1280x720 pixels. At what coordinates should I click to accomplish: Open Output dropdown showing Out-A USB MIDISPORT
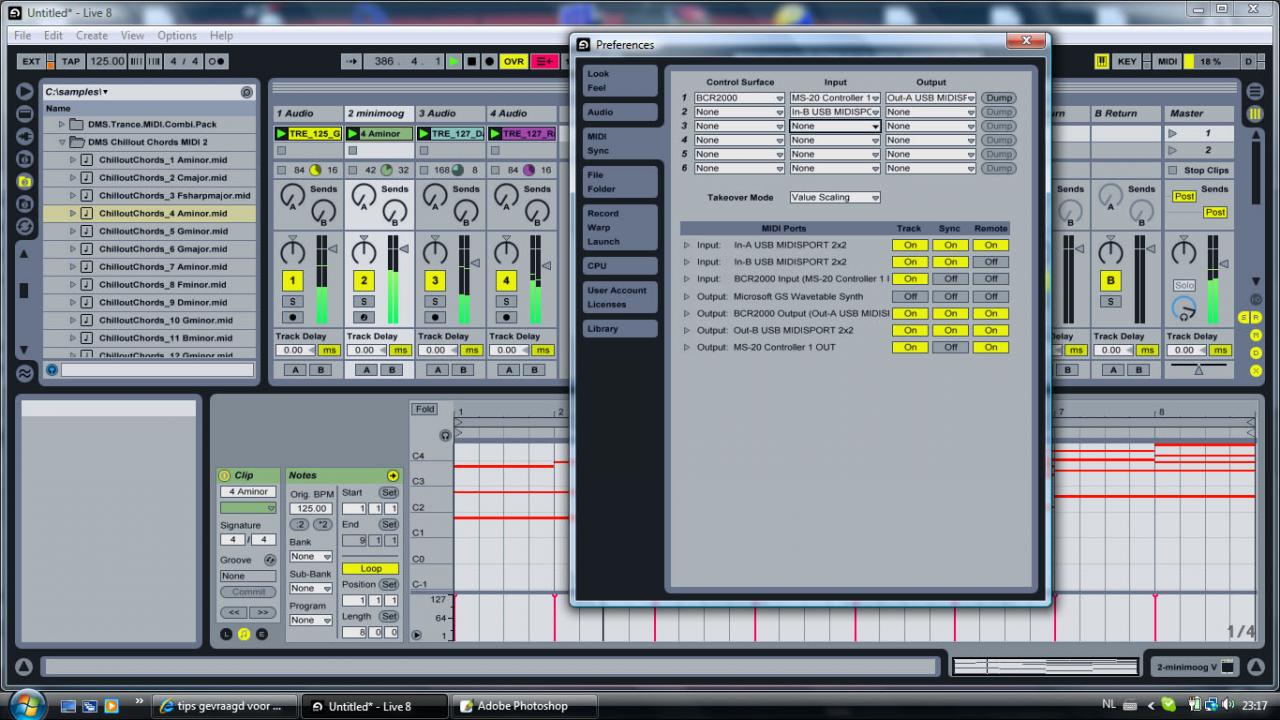[930, 98]
